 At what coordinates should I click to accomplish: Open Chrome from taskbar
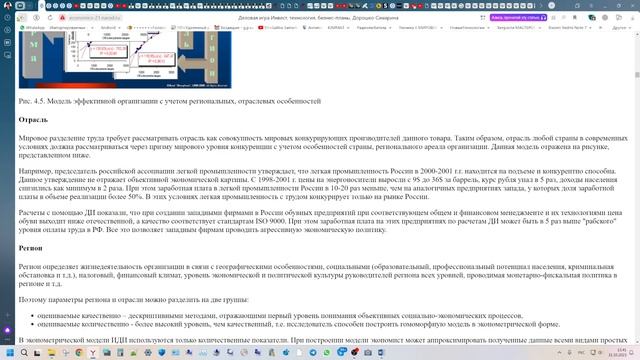79,353
